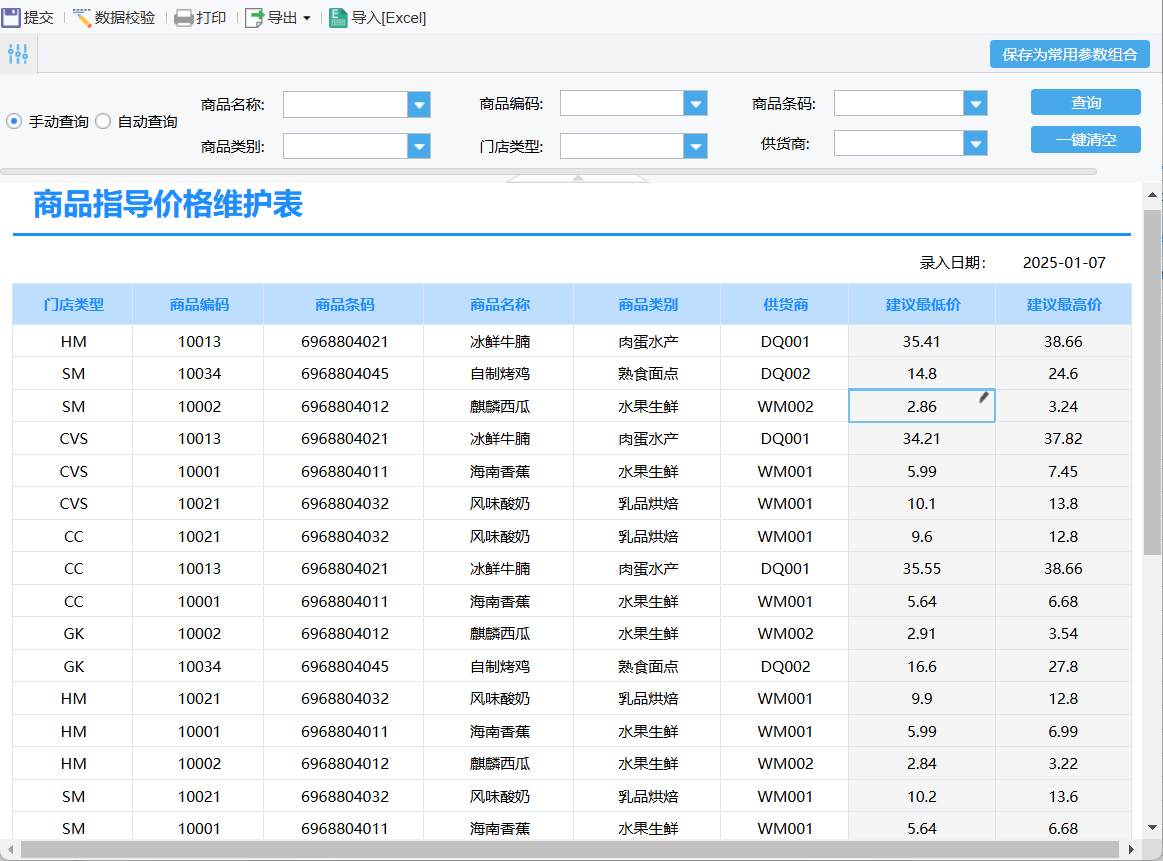The height and width of the screenshot is (861, 1163).
Task: Open 商品编码 dropdown arrow
Action: coord(696,104)
